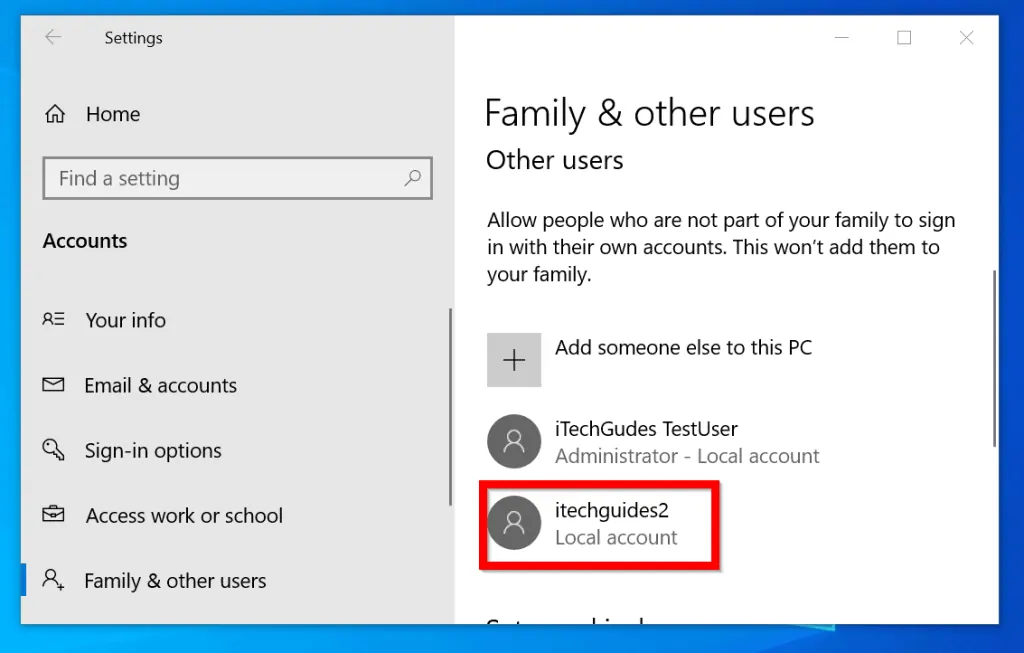1024x653 pixels.
Task: Click the envelope icon for Email & accounts
Action: click(x=54, y=385)
